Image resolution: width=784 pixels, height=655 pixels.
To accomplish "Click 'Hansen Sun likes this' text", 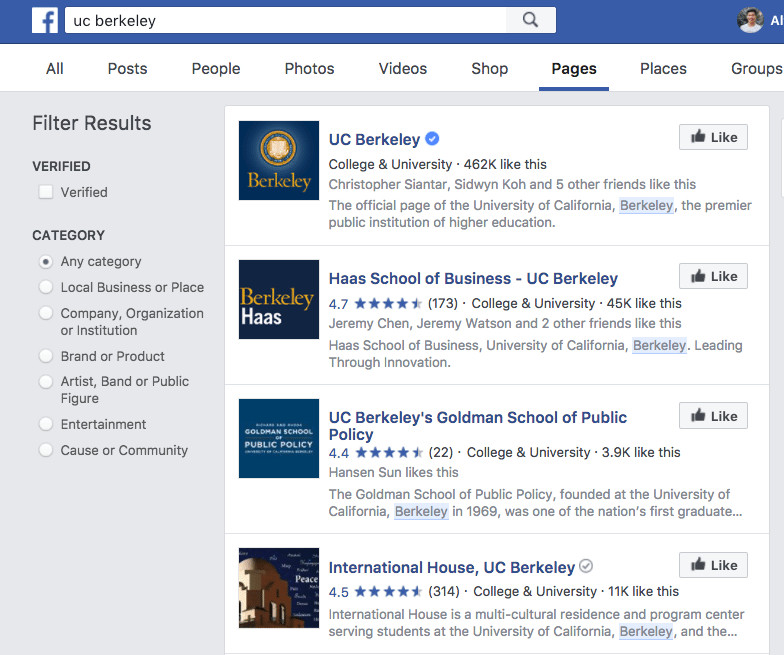I will (394, 472).
